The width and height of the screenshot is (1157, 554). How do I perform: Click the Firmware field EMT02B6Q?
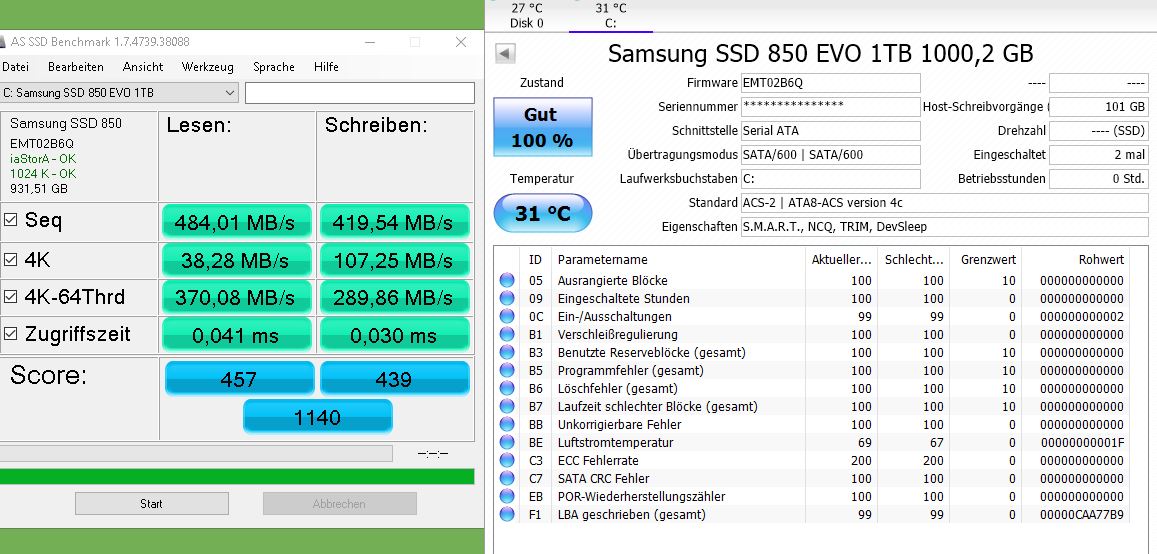coord(831,83)
